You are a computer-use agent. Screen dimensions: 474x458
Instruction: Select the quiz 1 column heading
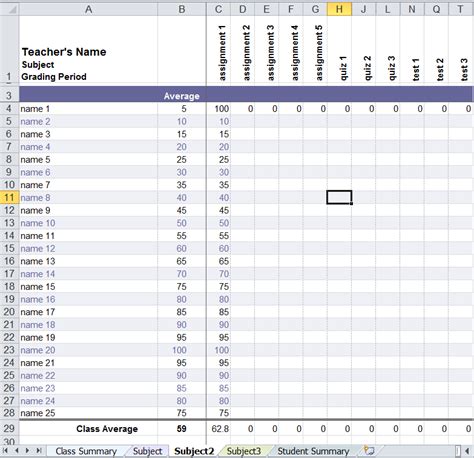pos(343,69)
